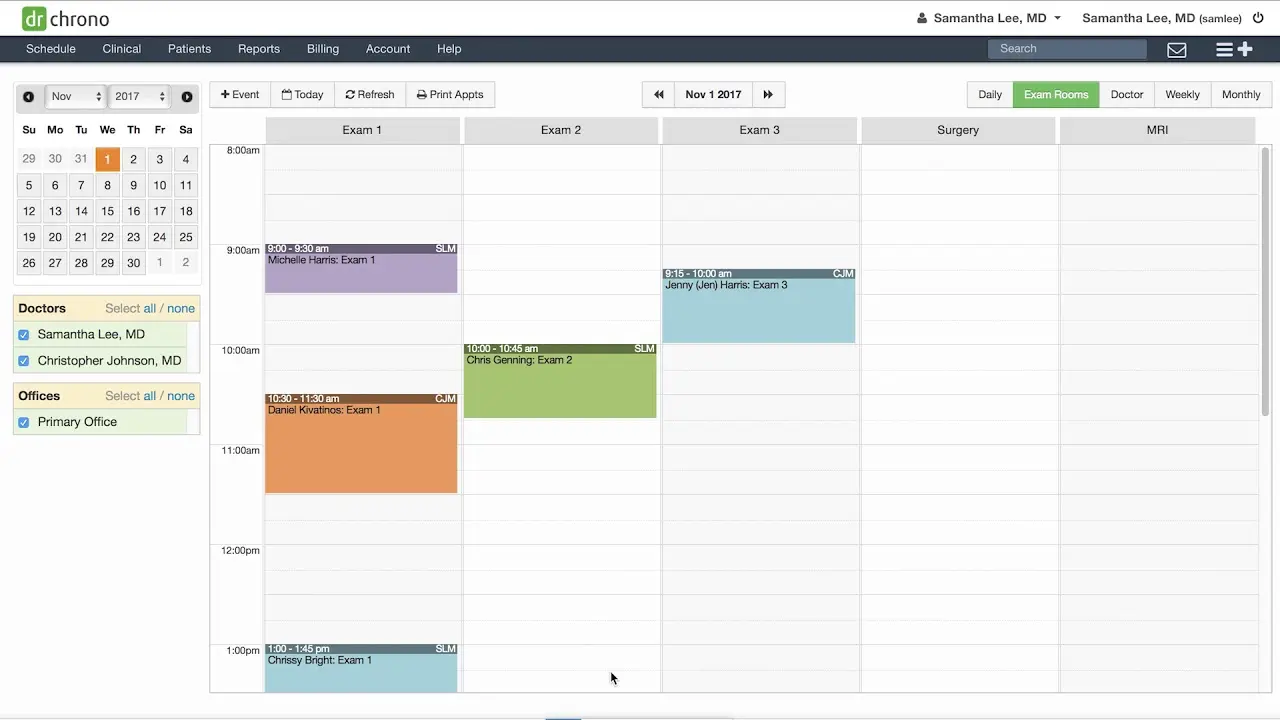This screenshot has height=720, width=1280.
Task: Select November 30 in mini calendar
Action: (x=133, y=263)
